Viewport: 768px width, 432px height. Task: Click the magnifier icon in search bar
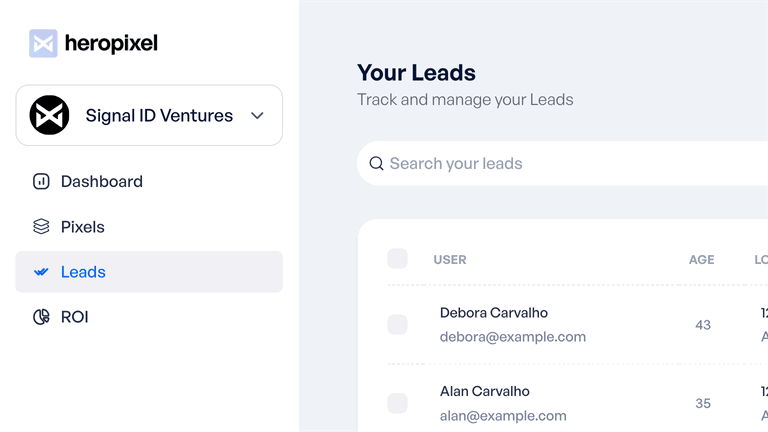click(x=376, y=163)
